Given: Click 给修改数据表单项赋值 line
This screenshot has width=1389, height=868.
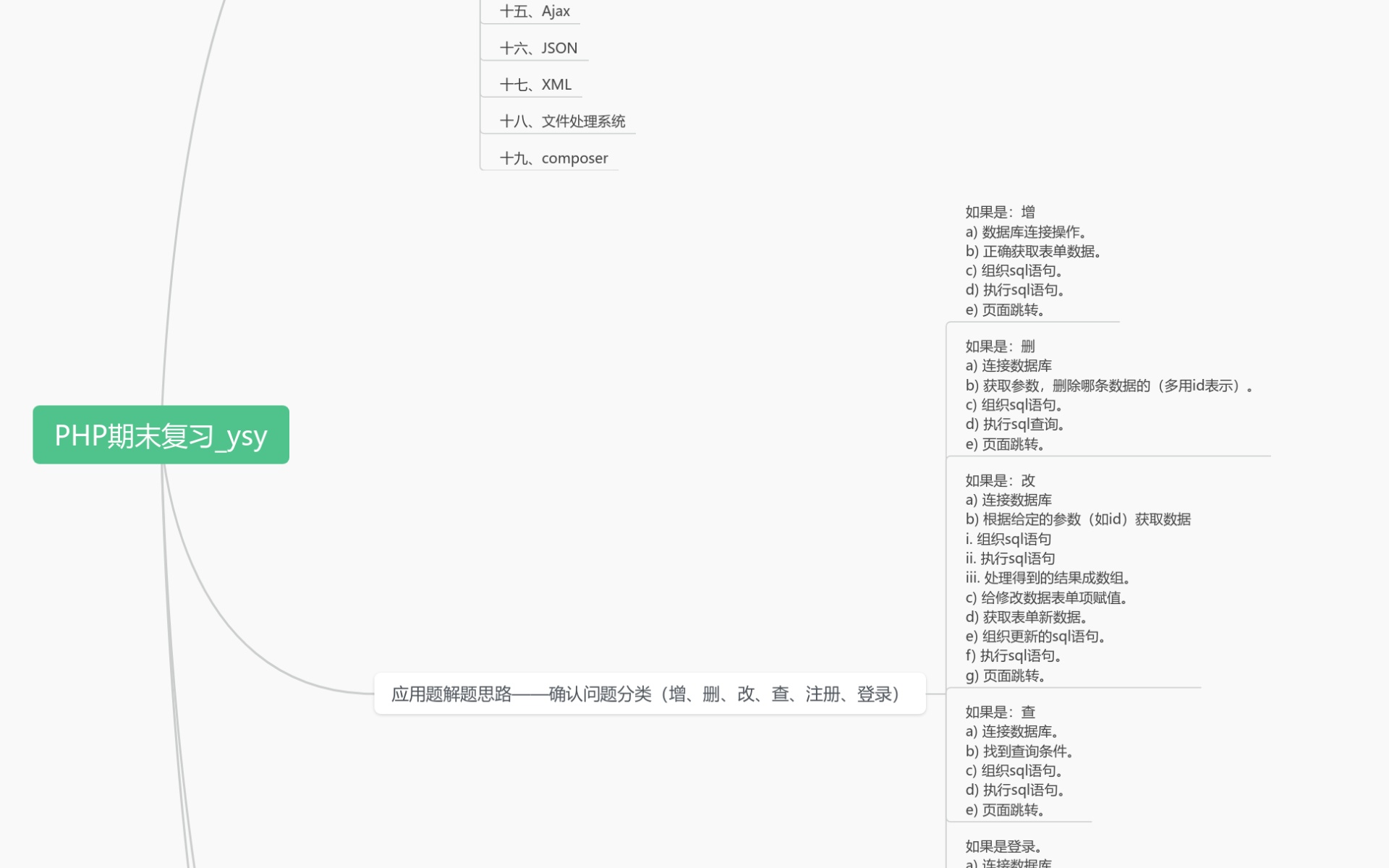Looking at the screenshot, I should coord(1046,598).
